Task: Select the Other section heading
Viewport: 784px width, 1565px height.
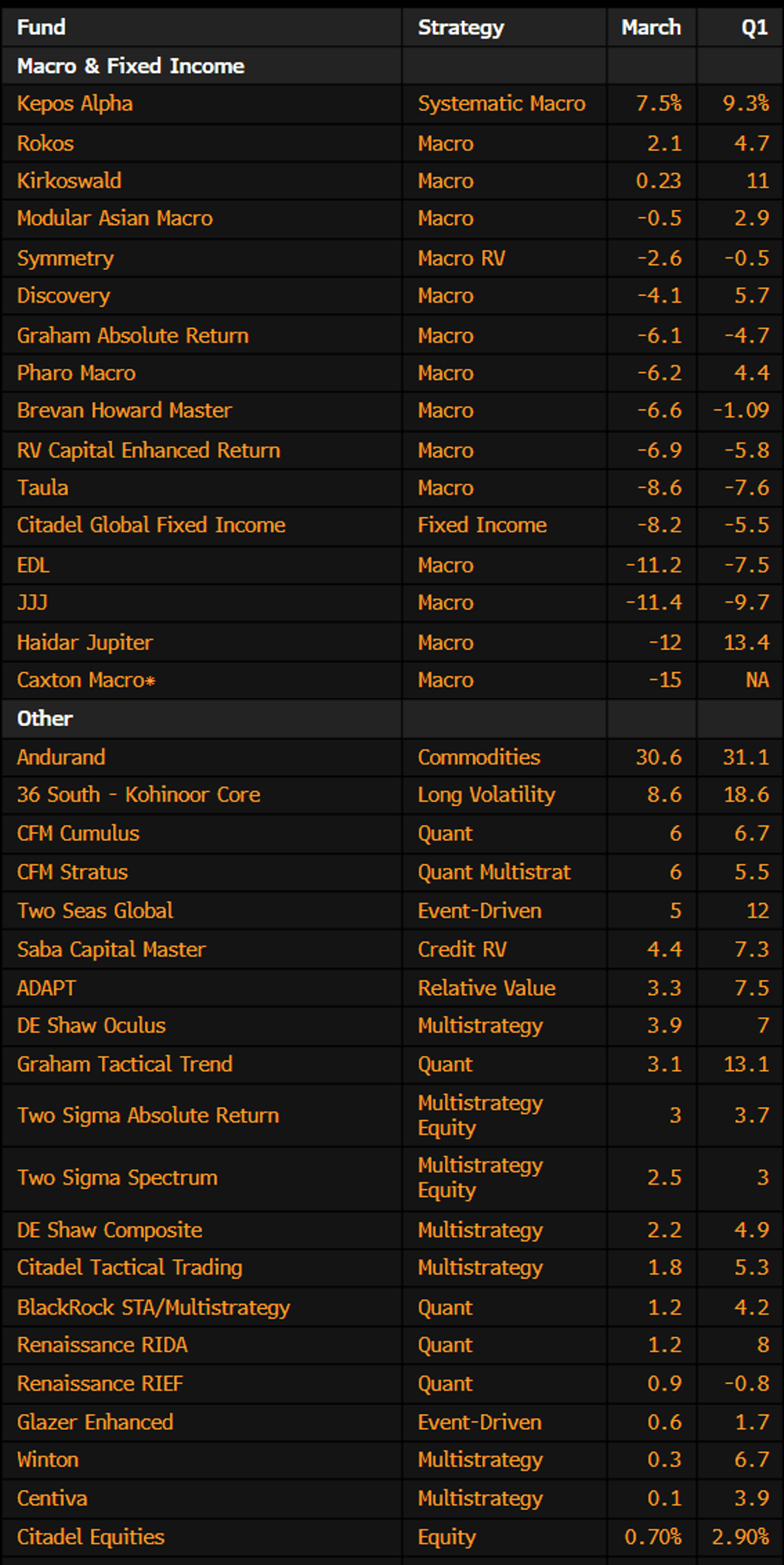Action: (45, 718)
